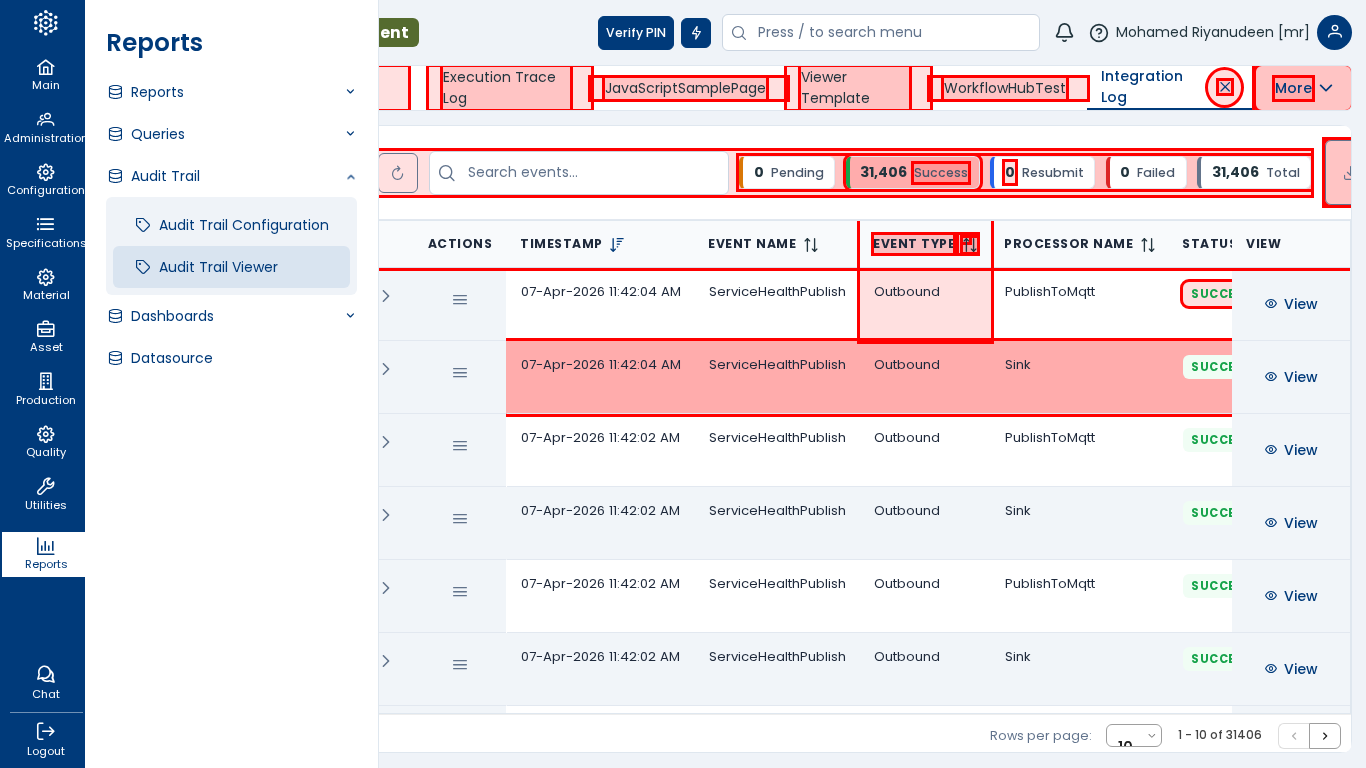Screen dimensions: 1366x768
Task: Filter events by Pending status
Action: pos(788,173)
